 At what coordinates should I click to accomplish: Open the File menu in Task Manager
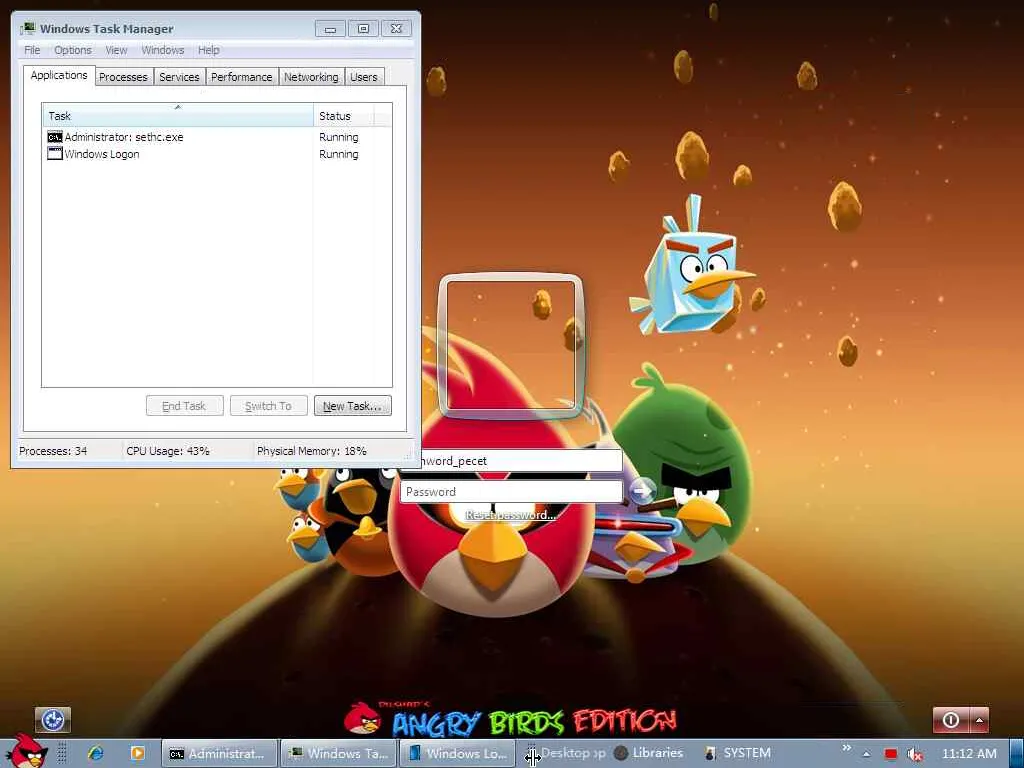(x=32, y=50)
